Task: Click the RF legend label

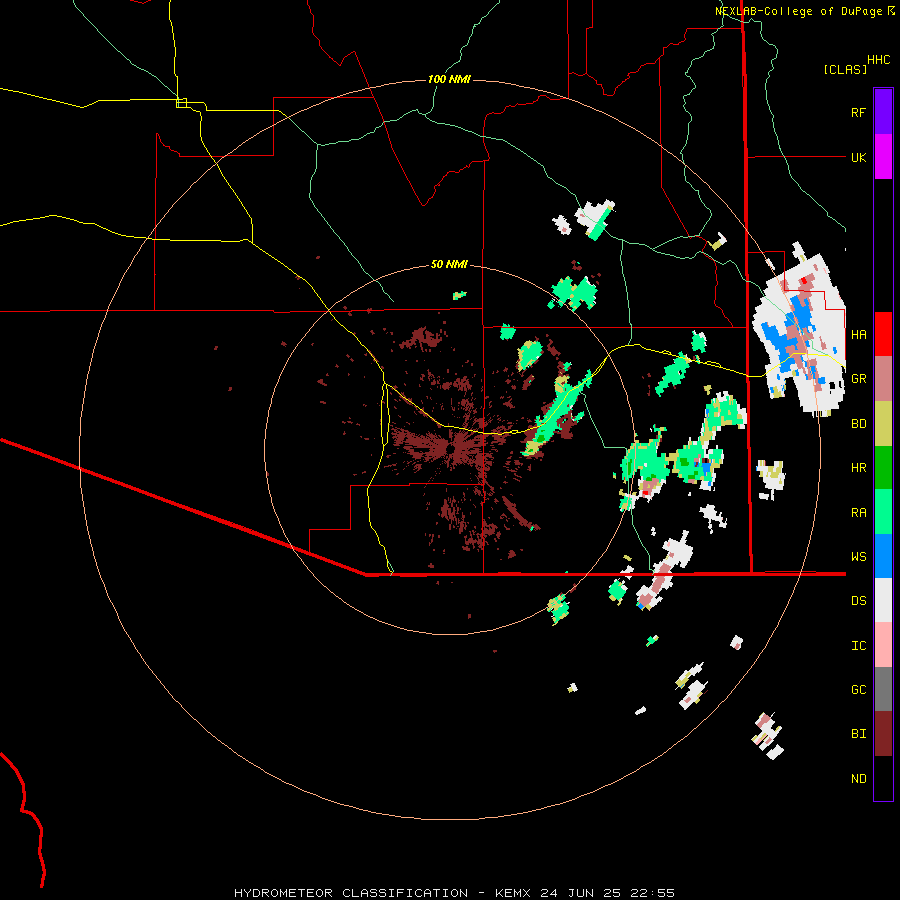Action: (x=858, y=112)
